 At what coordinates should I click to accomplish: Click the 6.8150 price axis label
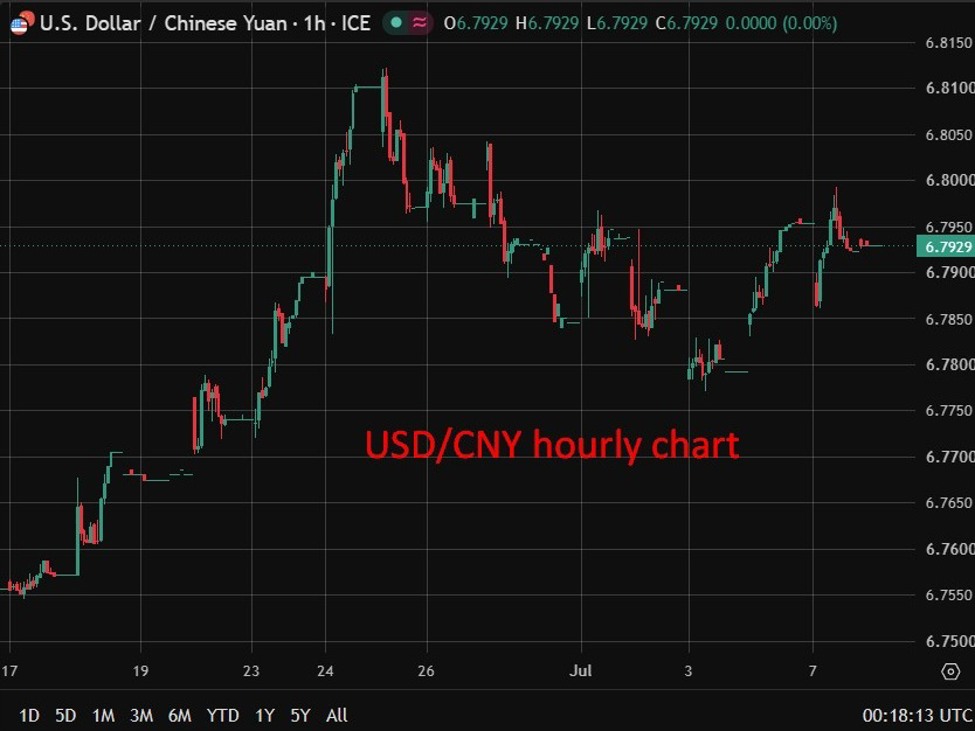pos(950,42)
